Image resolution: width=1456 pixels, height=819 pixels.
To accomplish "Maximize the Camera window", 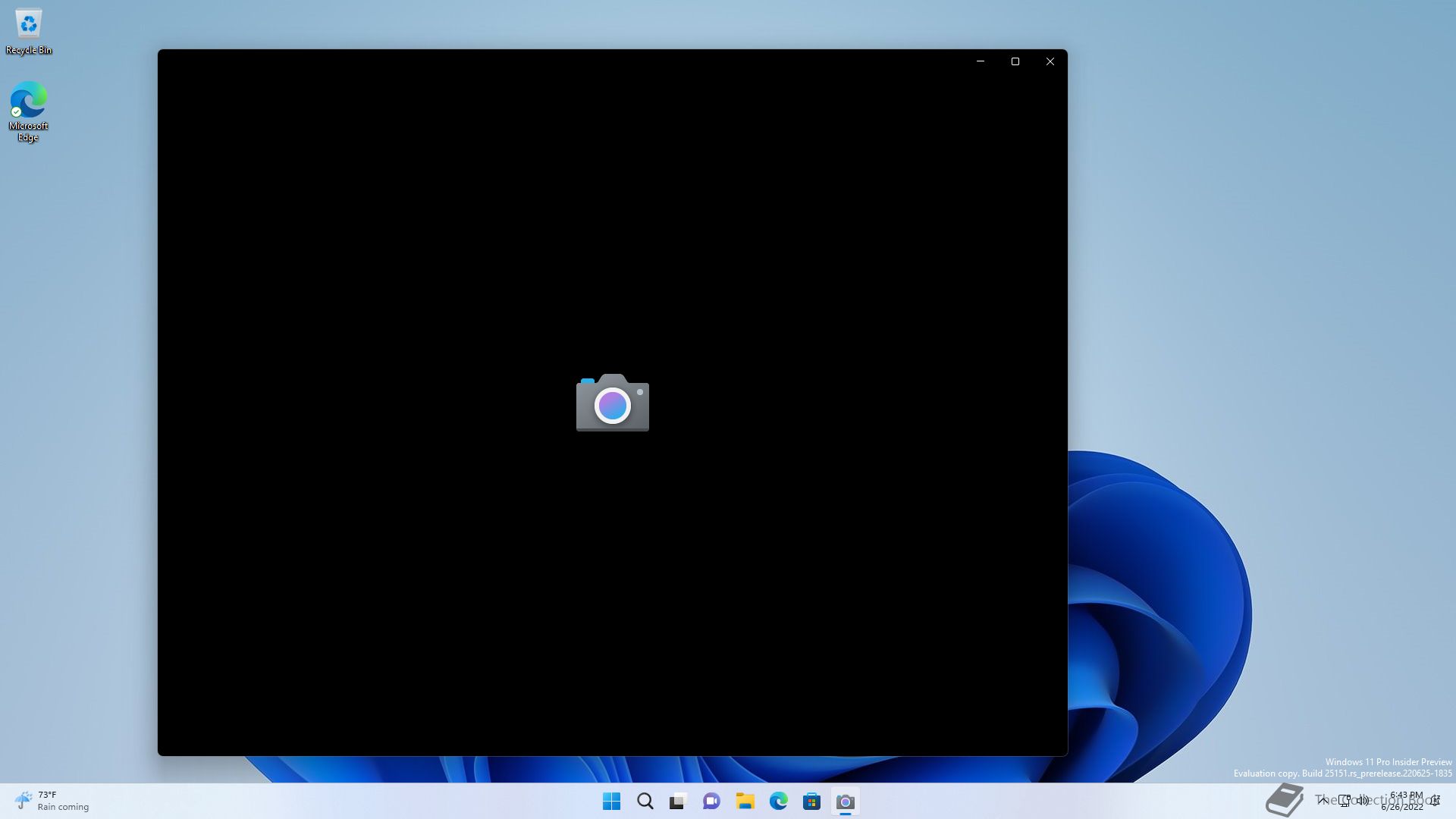I will (x=1015, y=61).
